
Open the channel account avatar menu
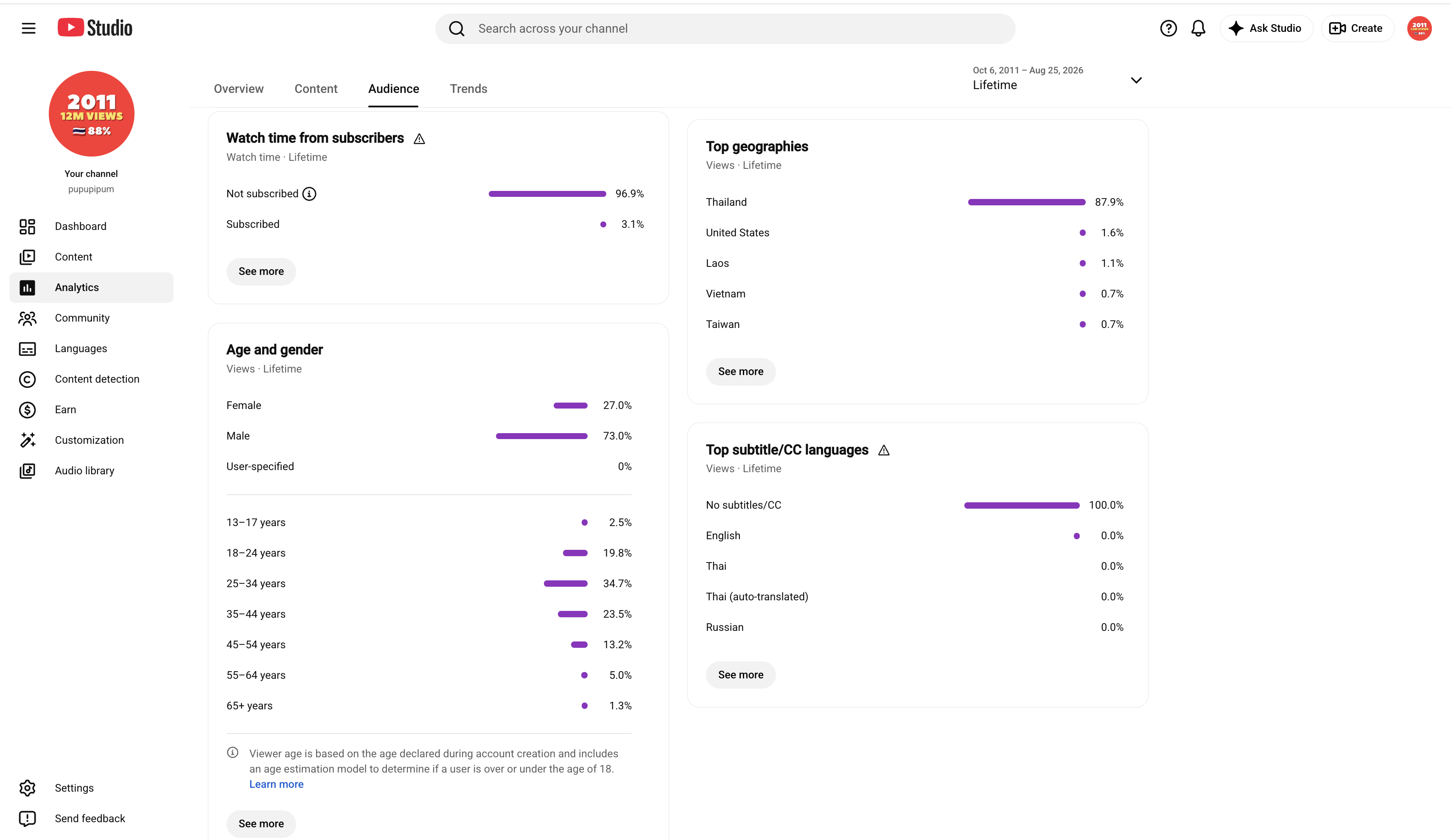(x=1419, y=28)
